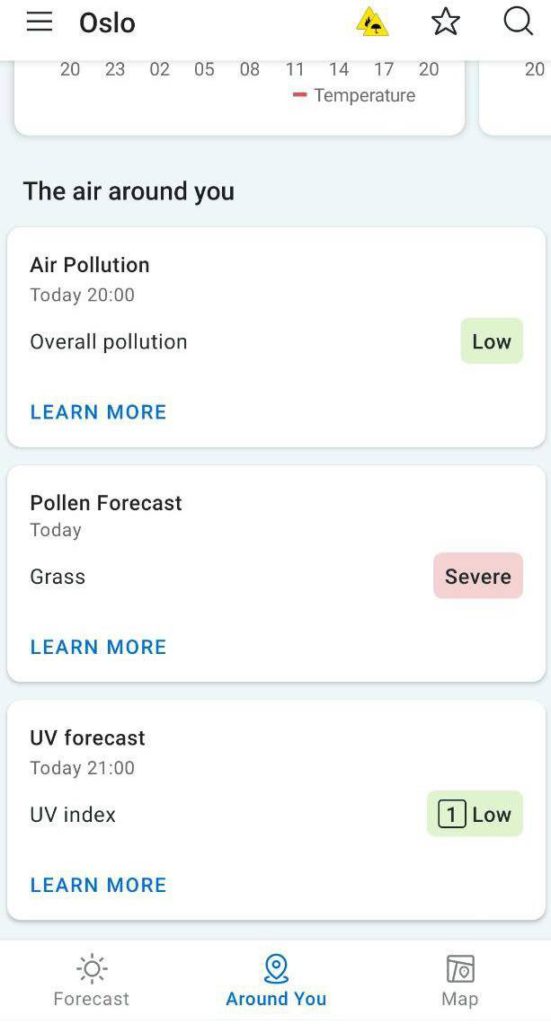Viewport: 551px width, 1024px height.
Task: Open Learn More under Pollen Forecast
Action: [x=98, y=647]
